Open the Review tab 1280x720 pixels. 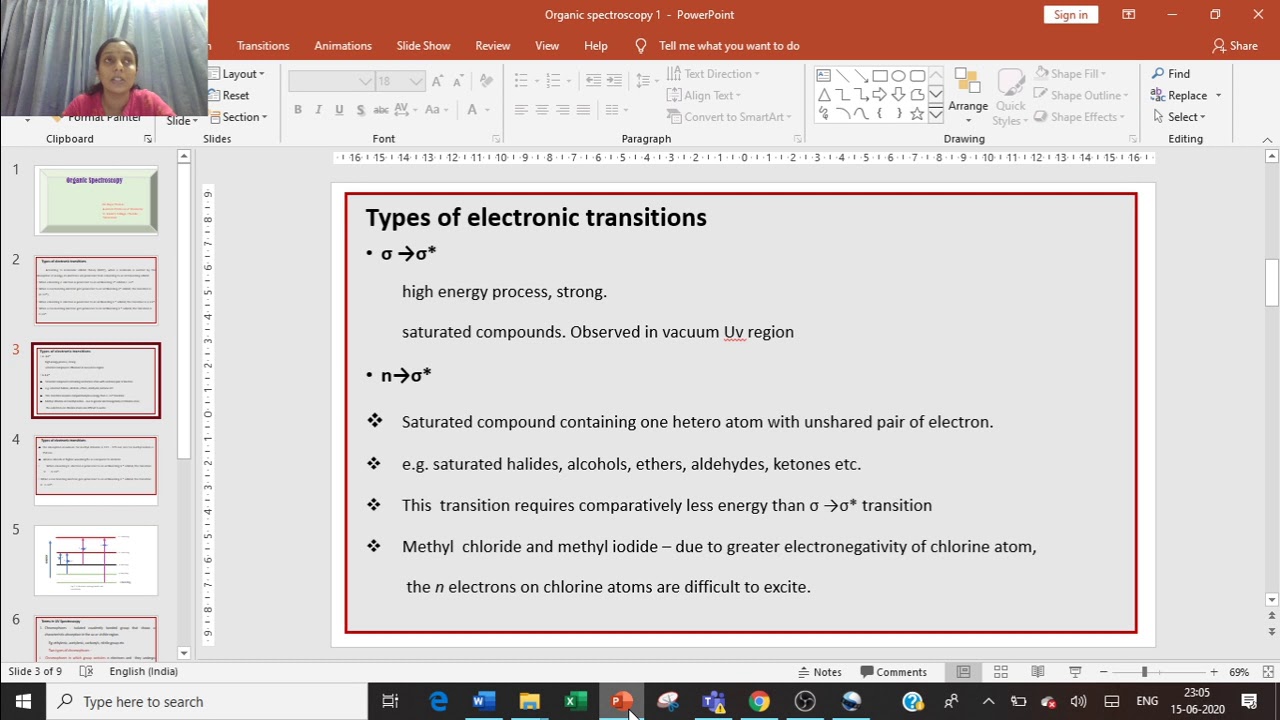pos(493,46)
